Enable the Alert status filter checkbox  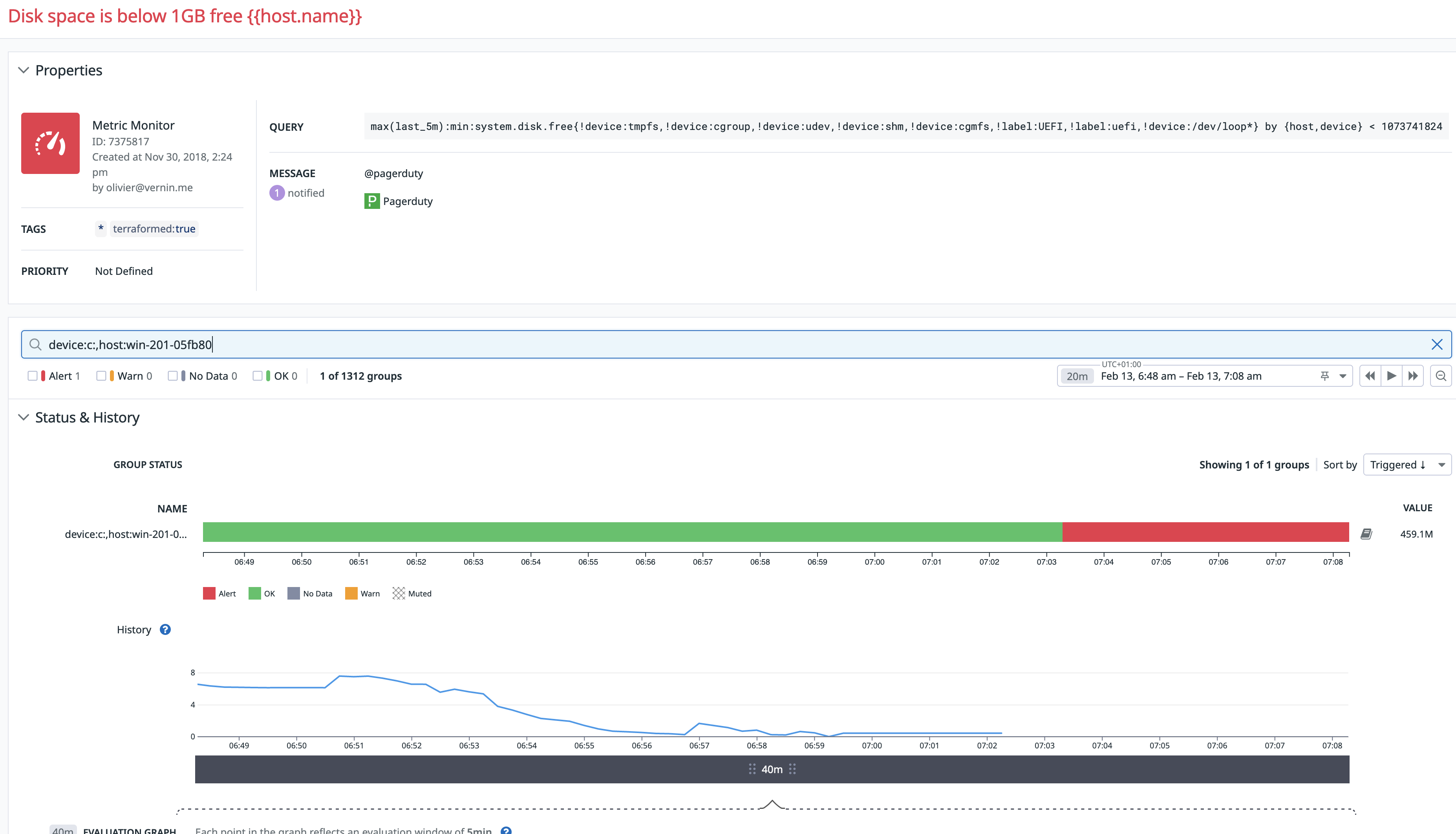(33, 375)
